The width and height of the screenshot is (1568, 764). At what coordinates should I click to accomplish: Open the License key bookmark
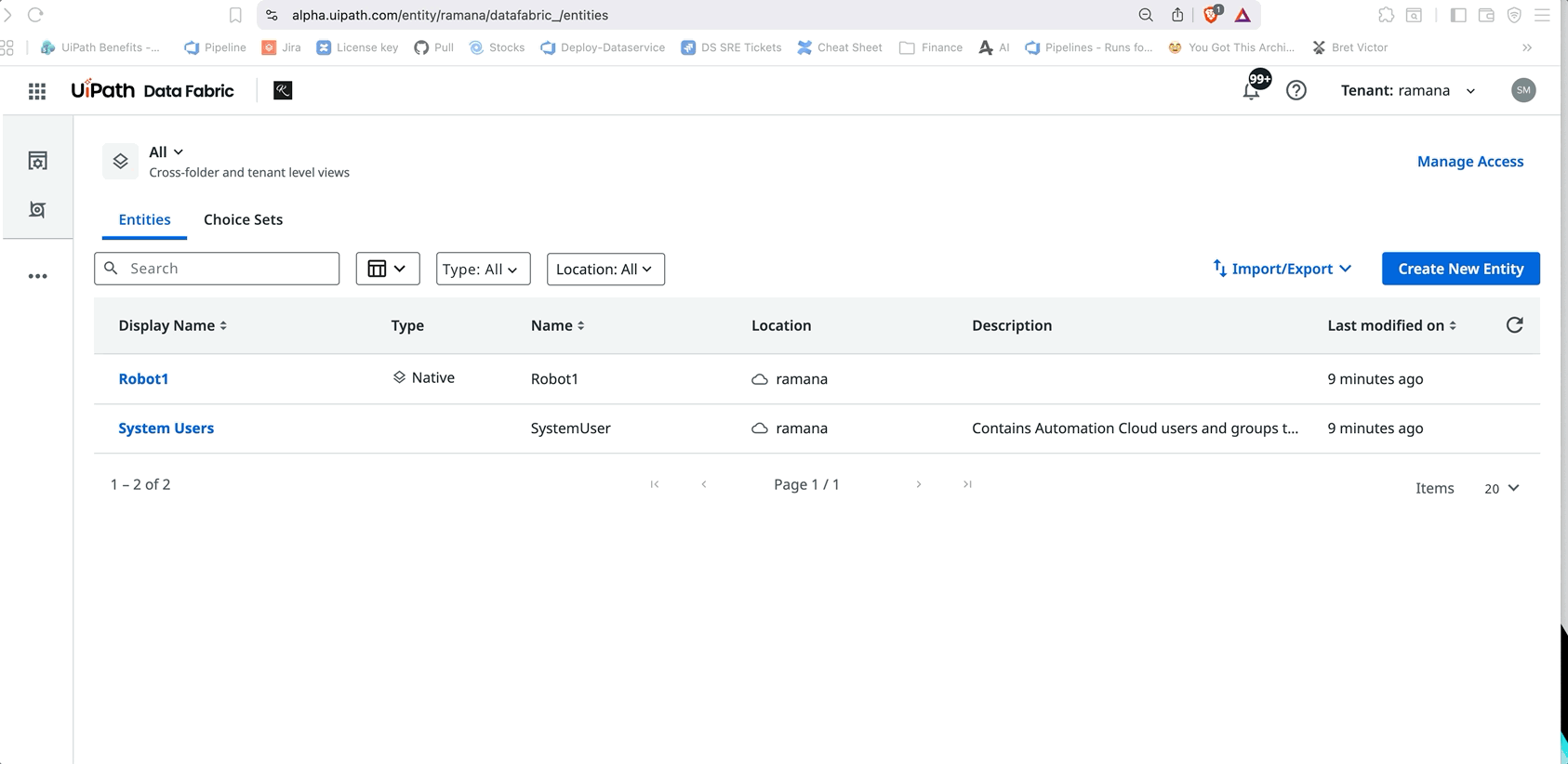357,47
